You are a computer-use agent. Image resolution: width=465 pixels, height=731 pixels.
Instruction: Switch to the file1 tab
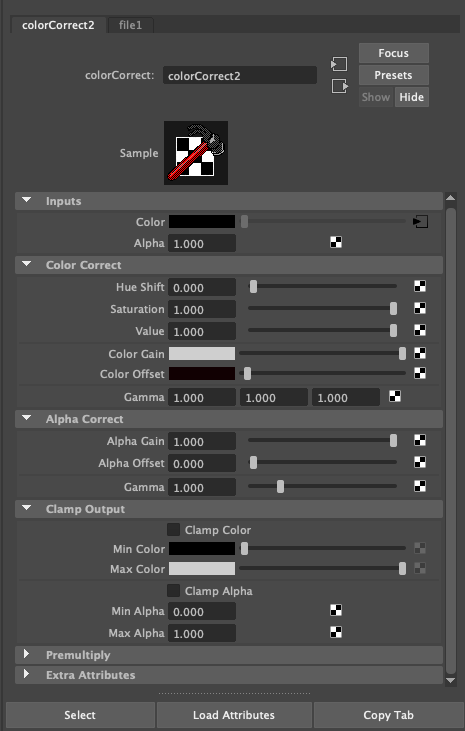tap(130, 25)
